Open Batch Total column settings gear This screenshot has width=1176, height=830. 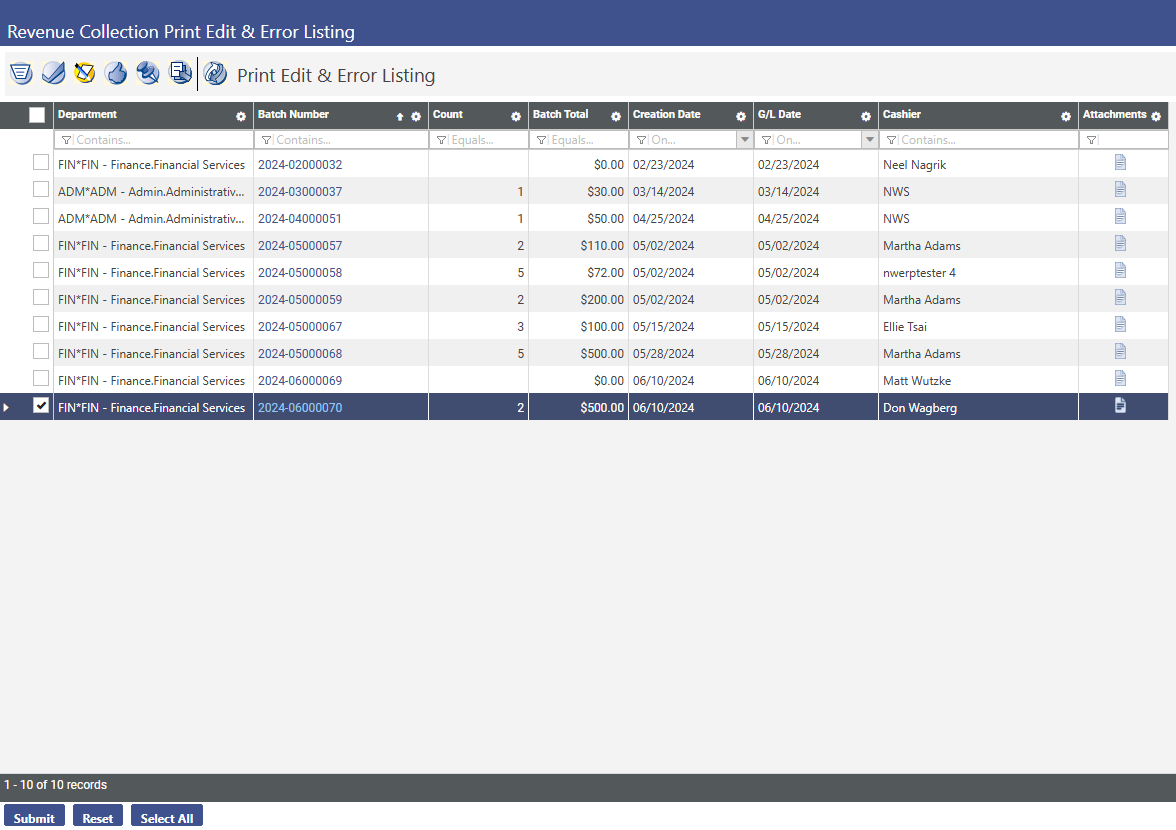tap(616, 116)
